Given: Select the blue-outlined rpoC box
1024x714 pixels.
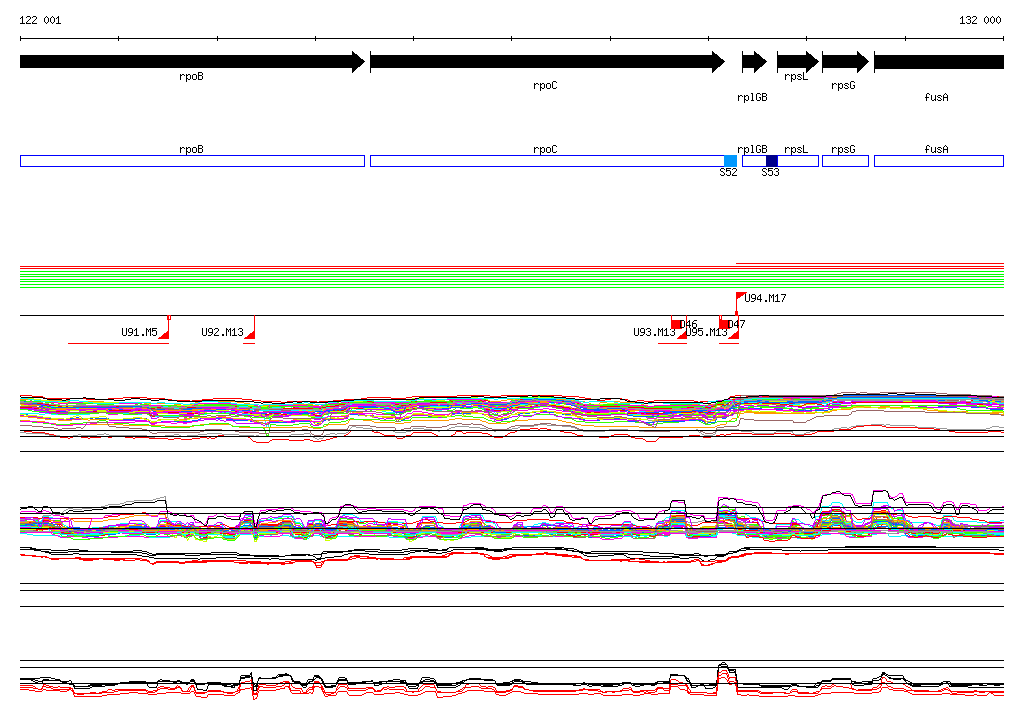Looking at the screenshot, I should point(547,161).
